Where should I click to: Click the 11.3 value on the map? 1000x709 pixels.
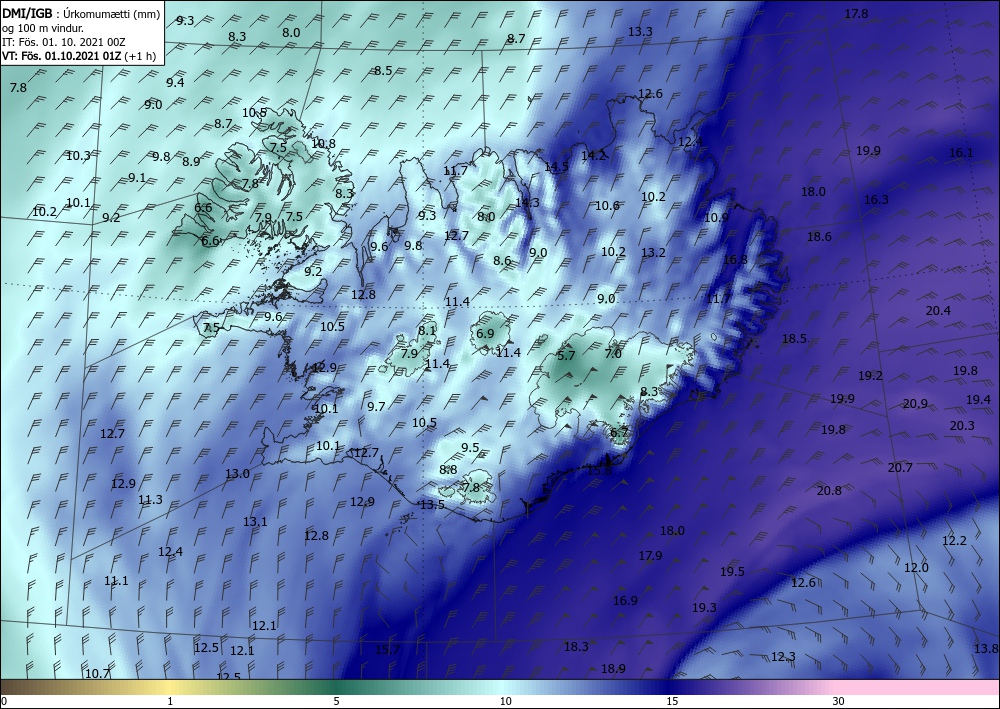point(151,500)
